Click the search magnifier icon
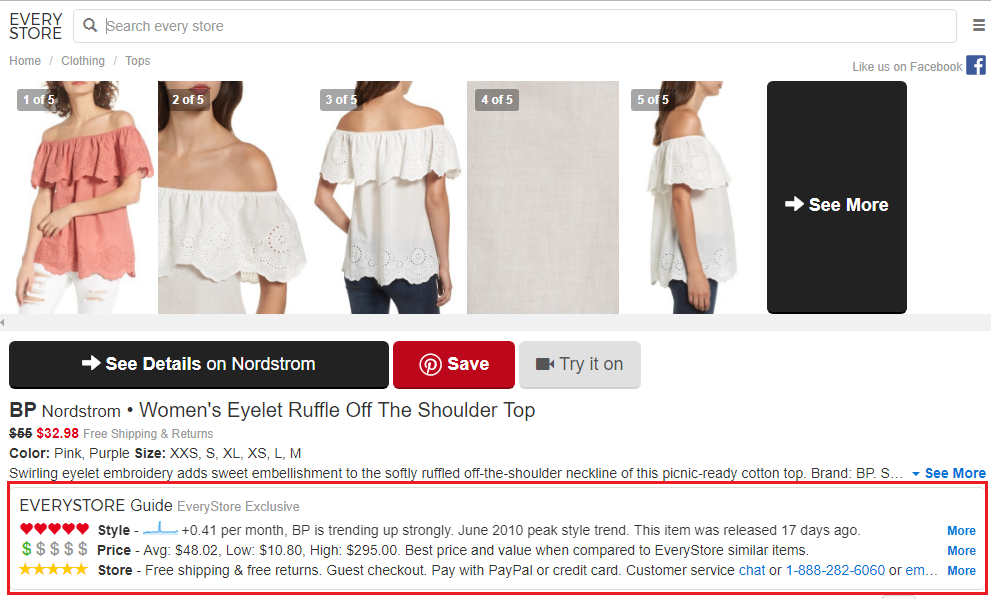The width and height of the screenshot is (991, 599). tap(90, 25)
